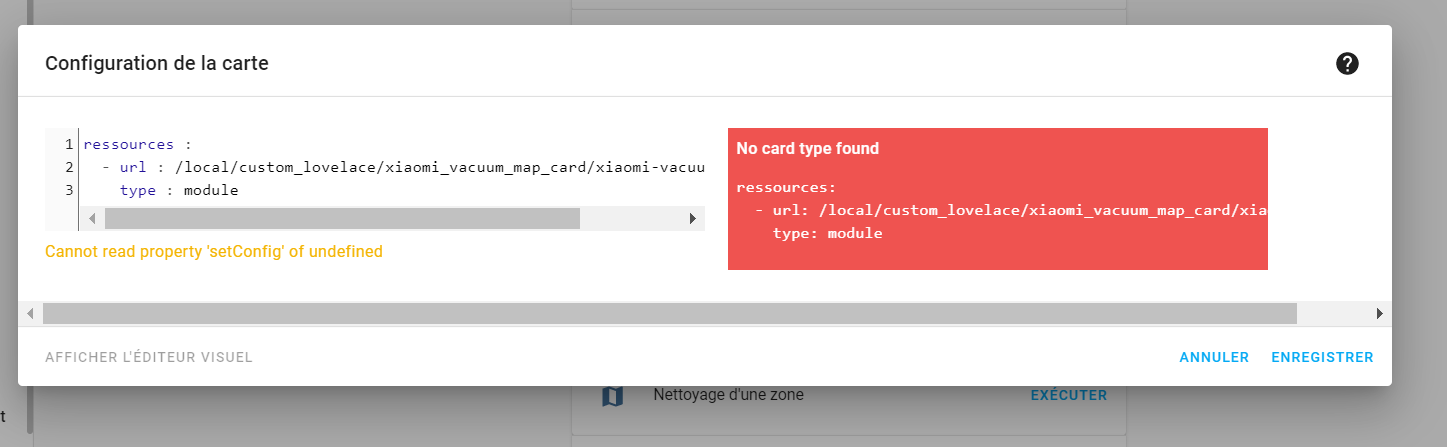Run the zone cleaning via EXÉCUTER
The image size is (1447, 447).
point(1068,395)
